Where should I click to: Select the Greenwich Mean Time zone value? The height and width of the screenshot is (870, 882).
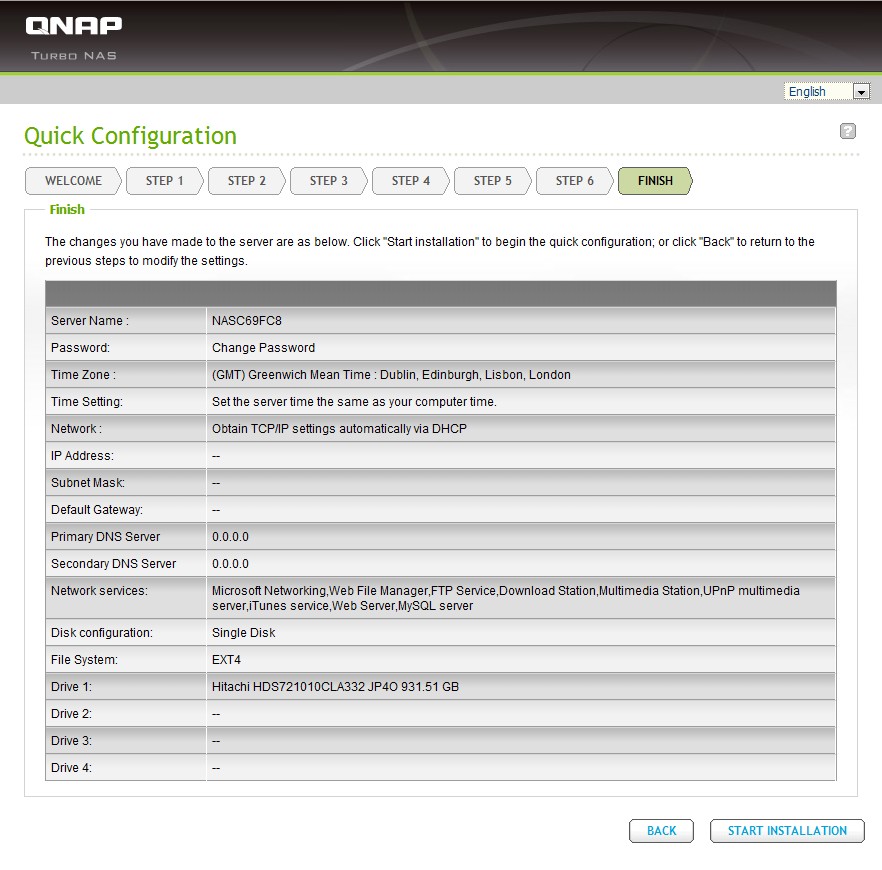pos(391,375)
